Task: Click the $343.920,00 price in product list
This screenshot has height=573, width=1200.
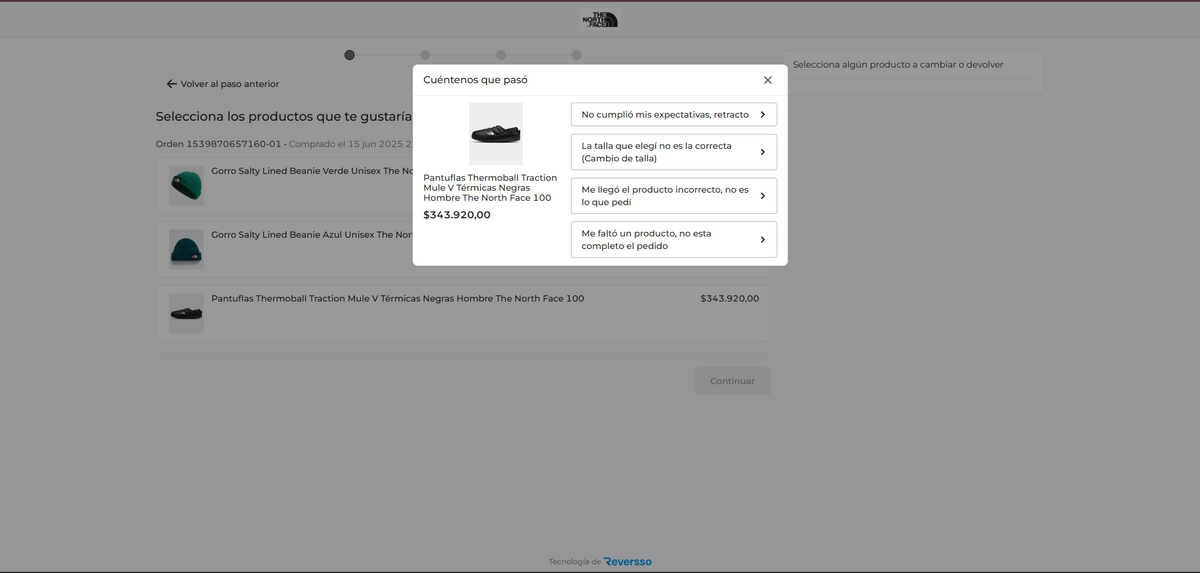Action: coord(730,298)
